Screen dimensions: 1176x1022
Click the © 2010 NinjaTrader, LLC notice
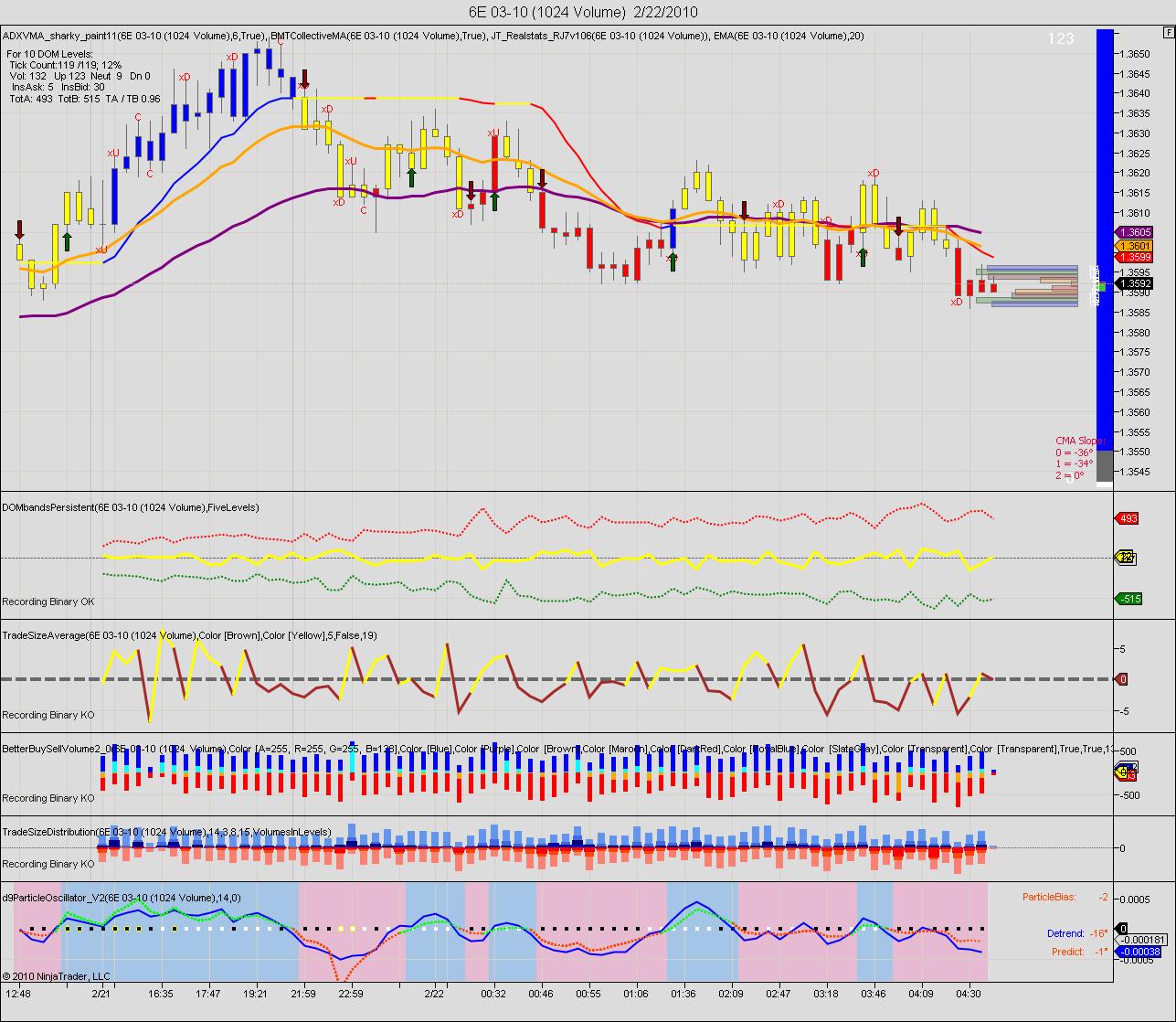56,976
